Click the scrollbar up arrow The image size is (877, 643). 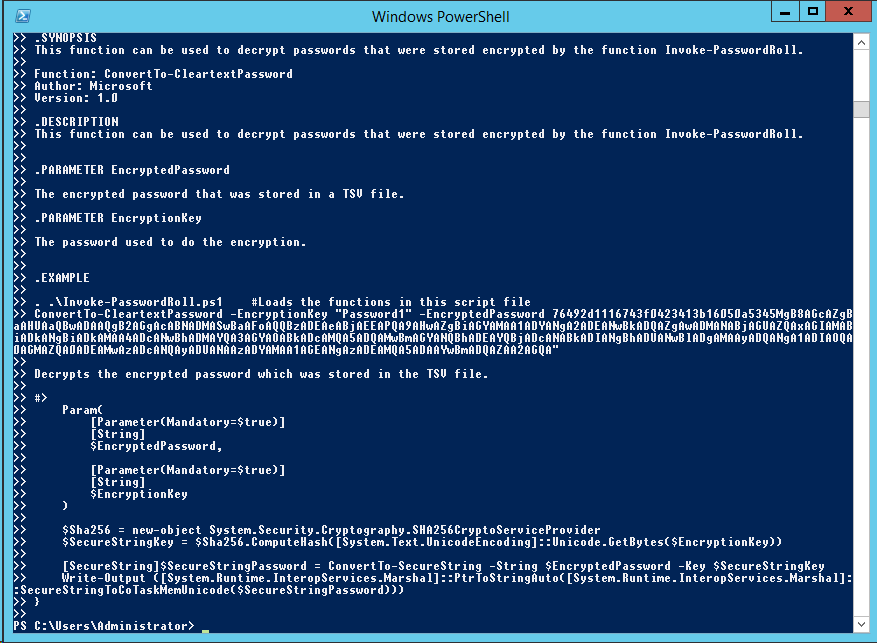pyautogui.click(x=860, y=41)
